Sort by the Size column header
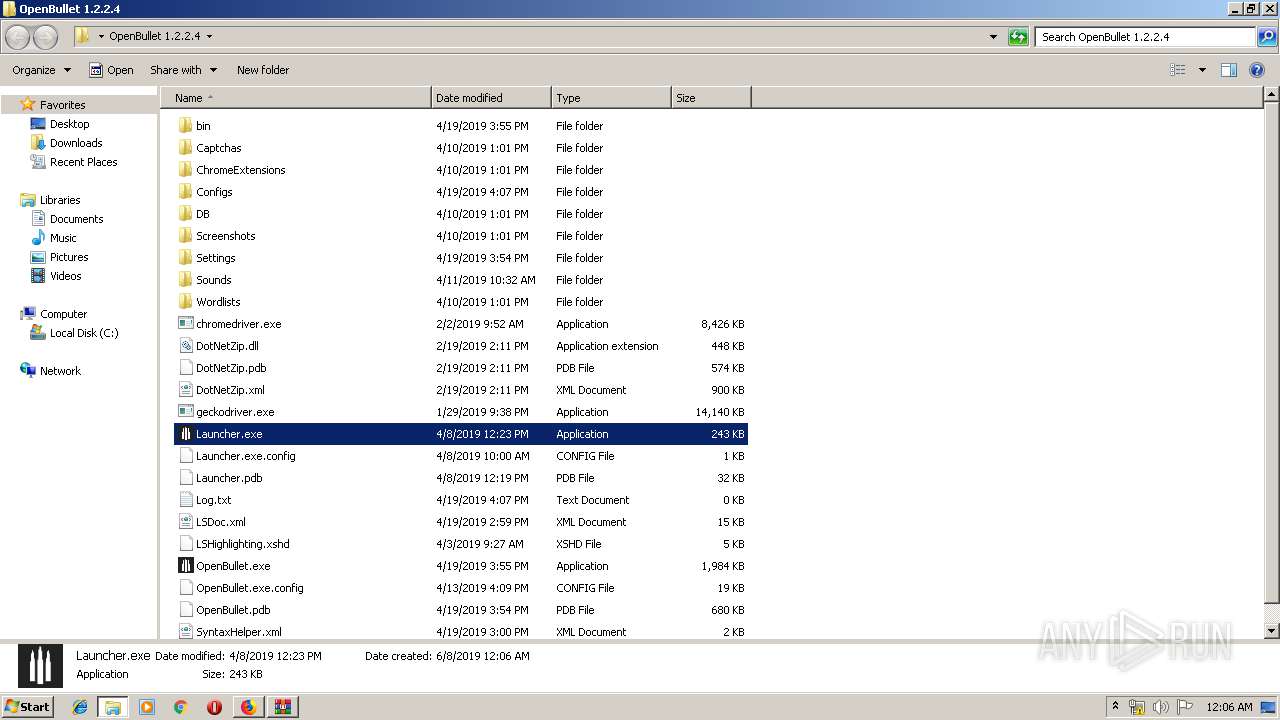1280x720 pixels. pyautogui.click(x=711, y=98)
